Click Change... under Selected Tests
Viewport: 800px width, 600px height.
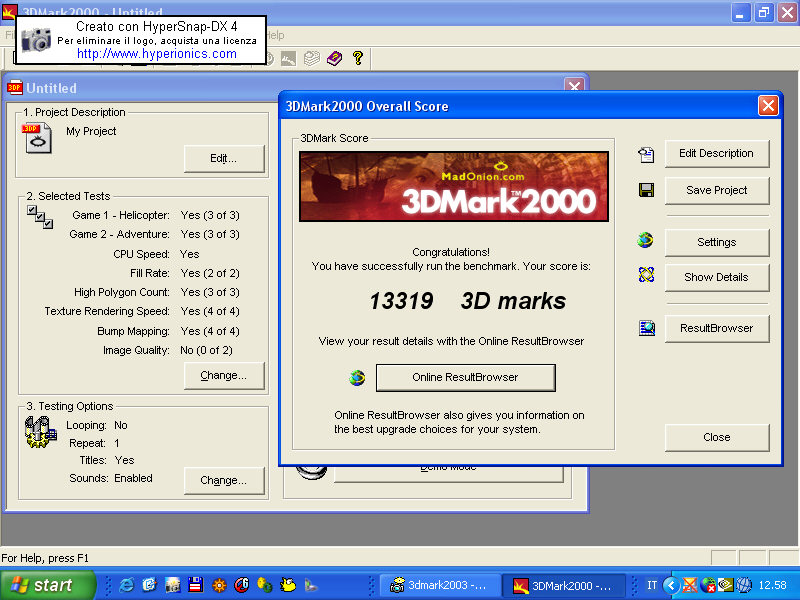[x=223, y=376]
